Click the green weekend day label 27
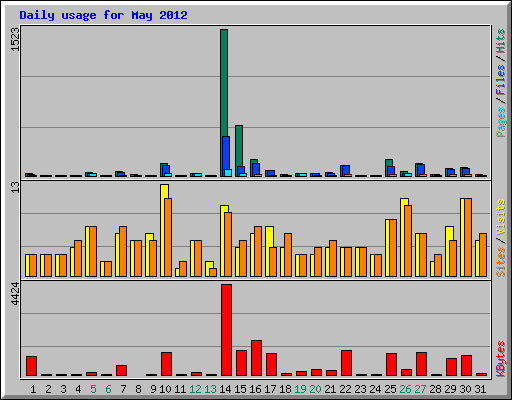The width and height of the screenshot is (512, 400). [x=420, y=389]
